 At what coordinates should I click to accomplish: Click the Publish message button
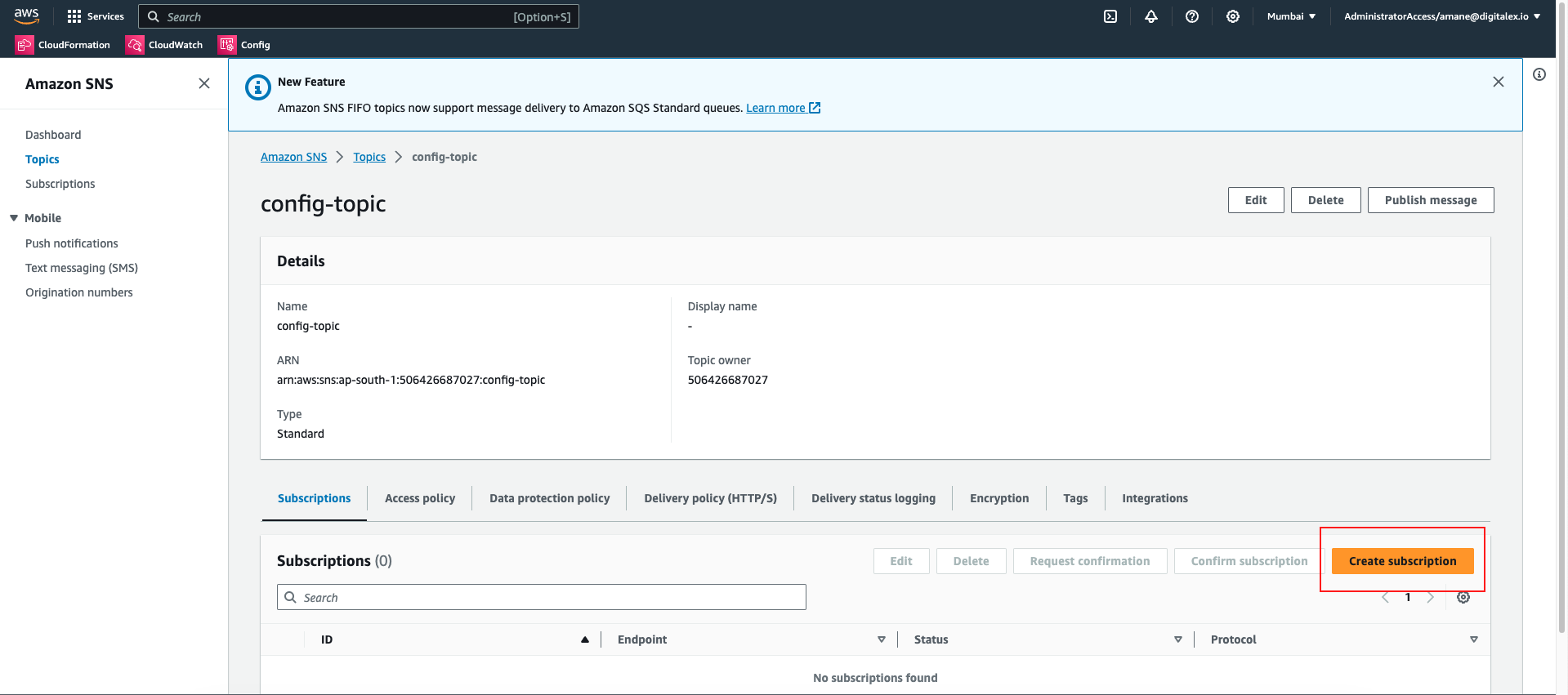click(x=1430, y=200)
